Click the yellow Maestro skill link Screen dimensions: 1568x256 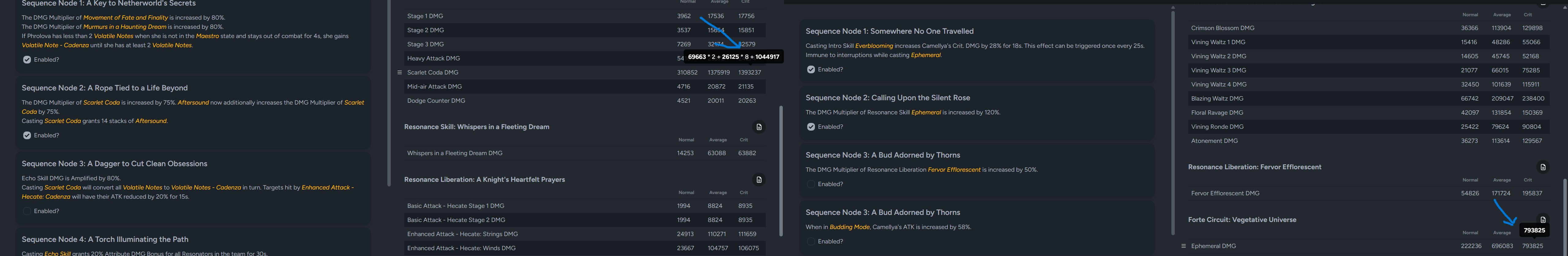coord(207,36)
